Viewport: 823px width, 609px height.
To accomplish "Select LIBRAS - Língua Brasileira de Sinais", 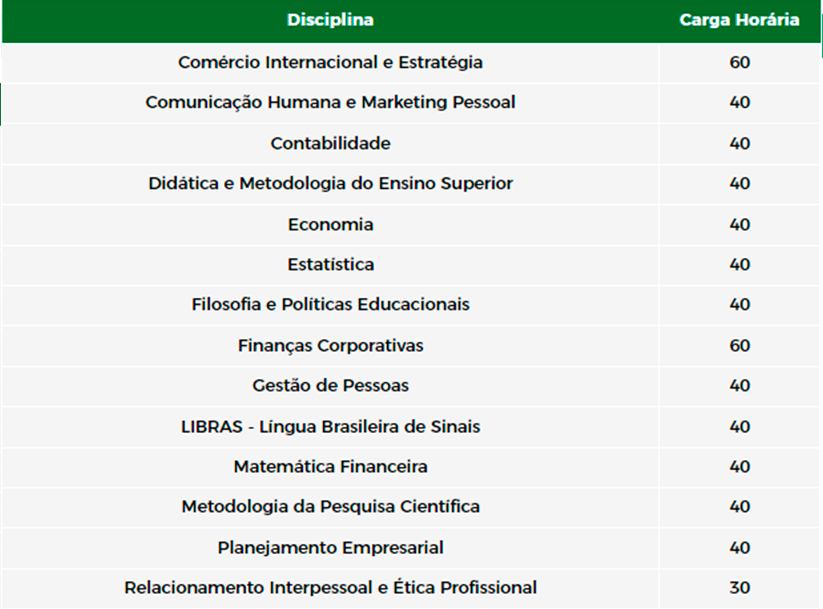I will (x=330, y=427).
